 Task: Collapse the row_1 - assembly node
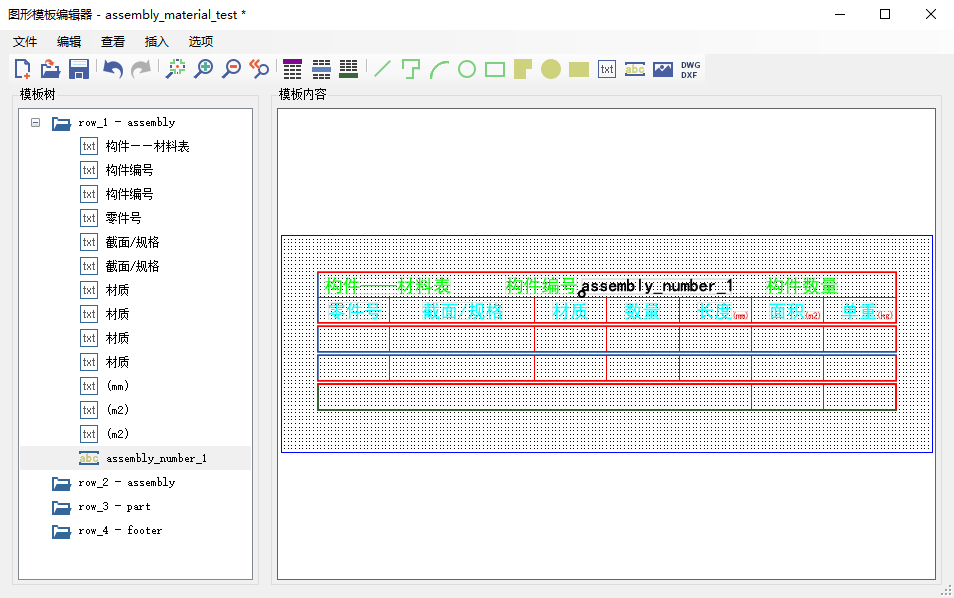pyautogui.click(x=35, y=122)
